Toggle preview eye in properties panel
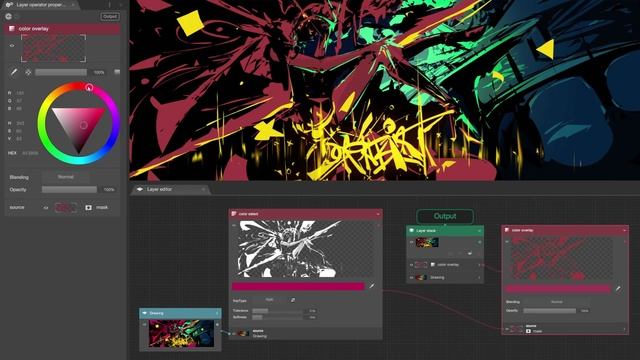640x360 pixels. point(12,46)
